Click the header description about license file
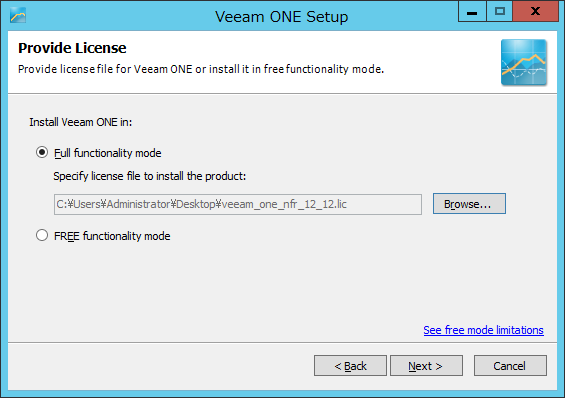This screenshot has width=565, height=398. (201, 69)
